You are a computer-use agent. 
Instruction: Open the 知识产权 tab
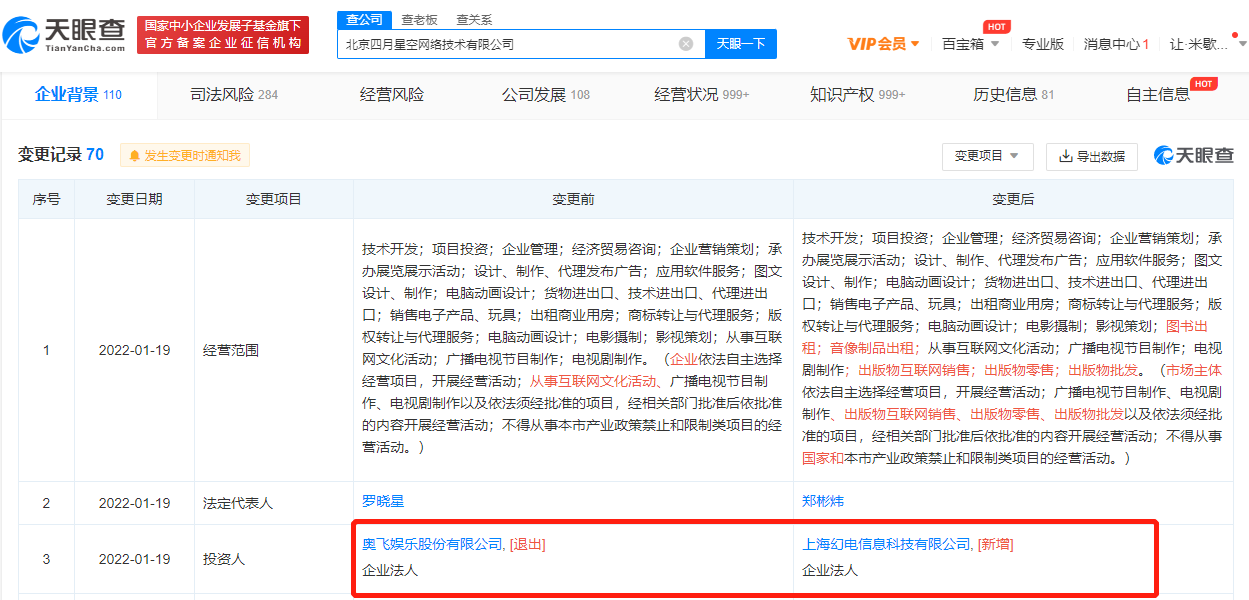pyautogui.click(x=857, y=95)
